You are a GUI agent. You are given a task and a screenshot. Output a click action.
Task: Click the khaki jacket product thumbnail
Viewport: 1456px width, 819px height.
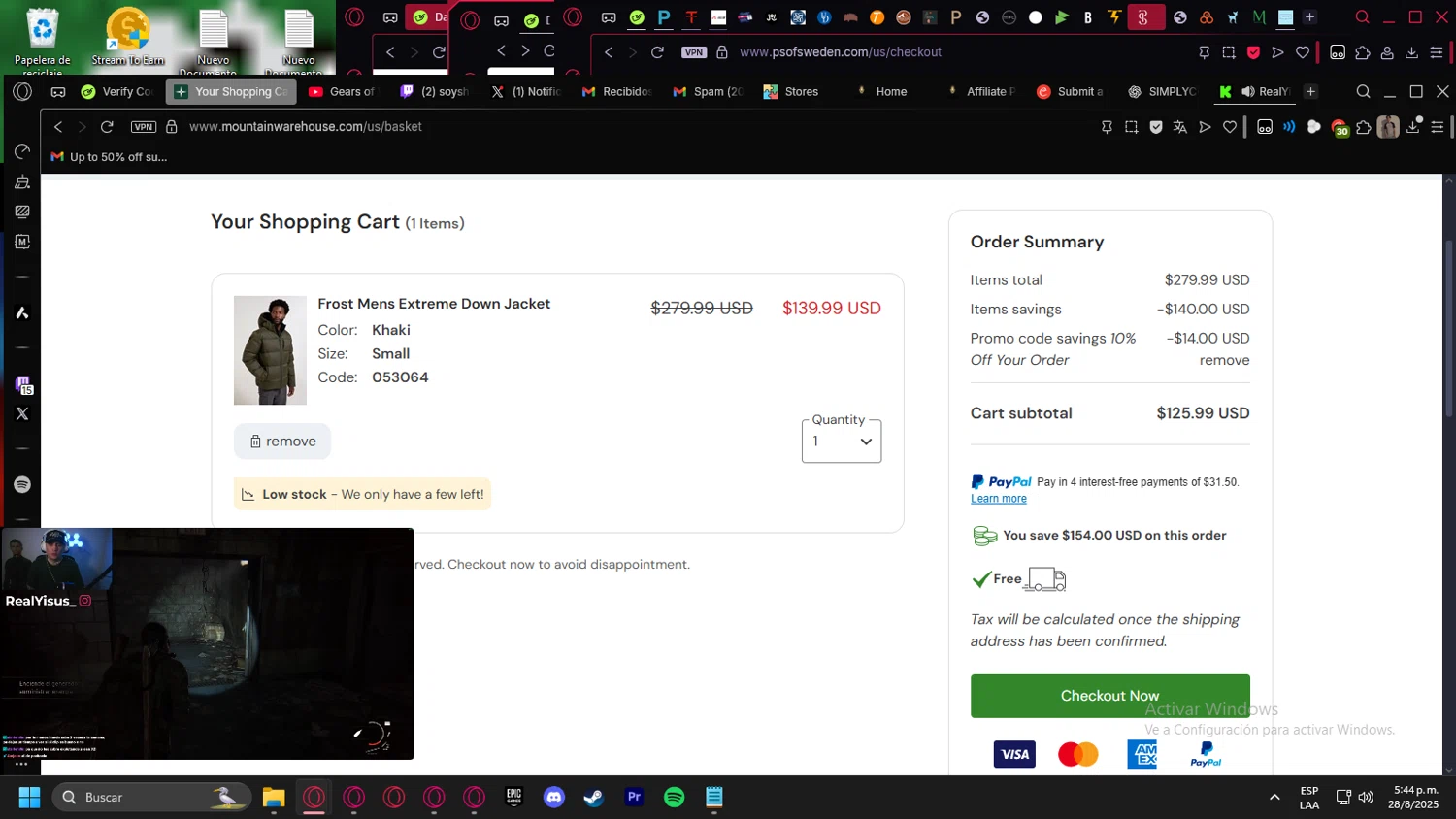[x=270, y=350]
